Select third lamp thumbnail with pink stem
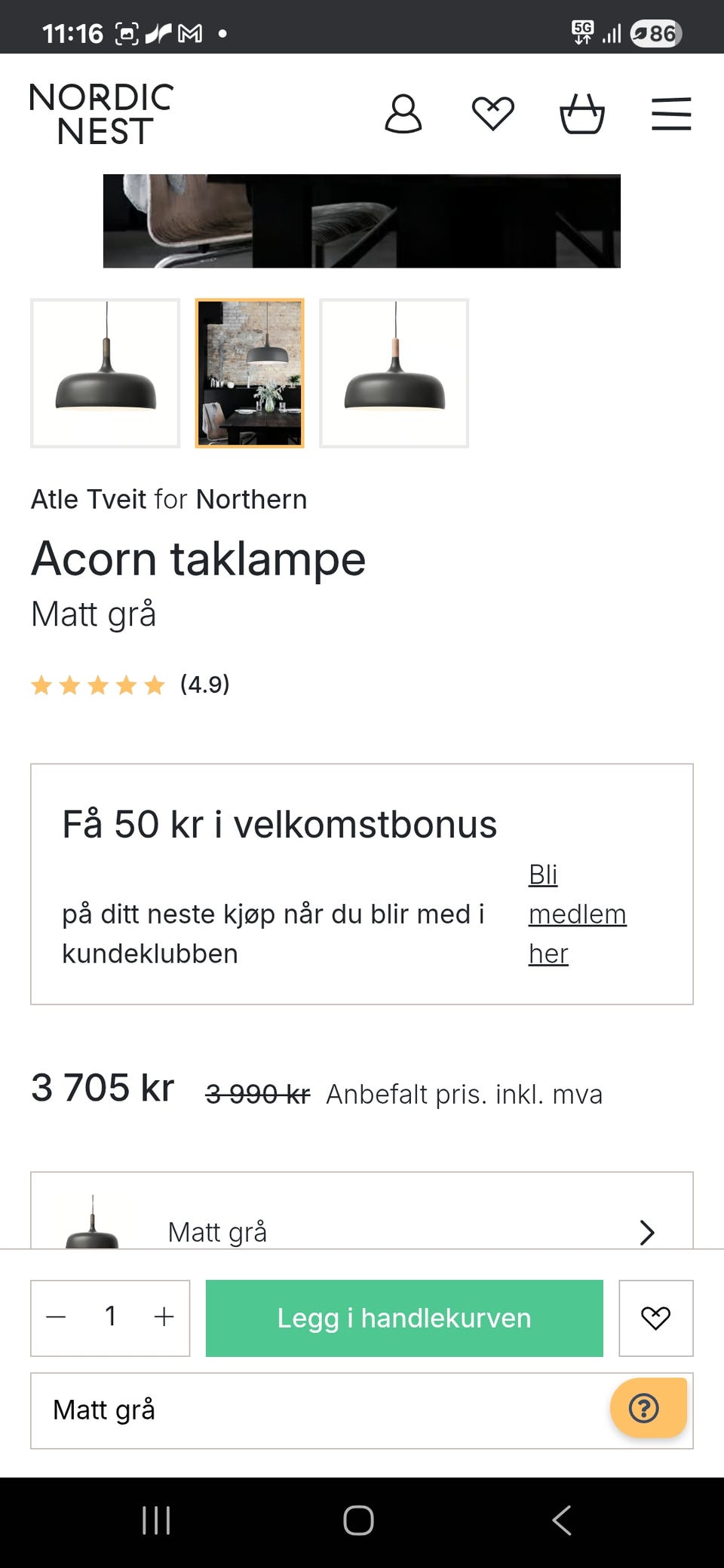The height and width of the screenshot is (1568, 724). pyautogui.click(x=394, y=373)
